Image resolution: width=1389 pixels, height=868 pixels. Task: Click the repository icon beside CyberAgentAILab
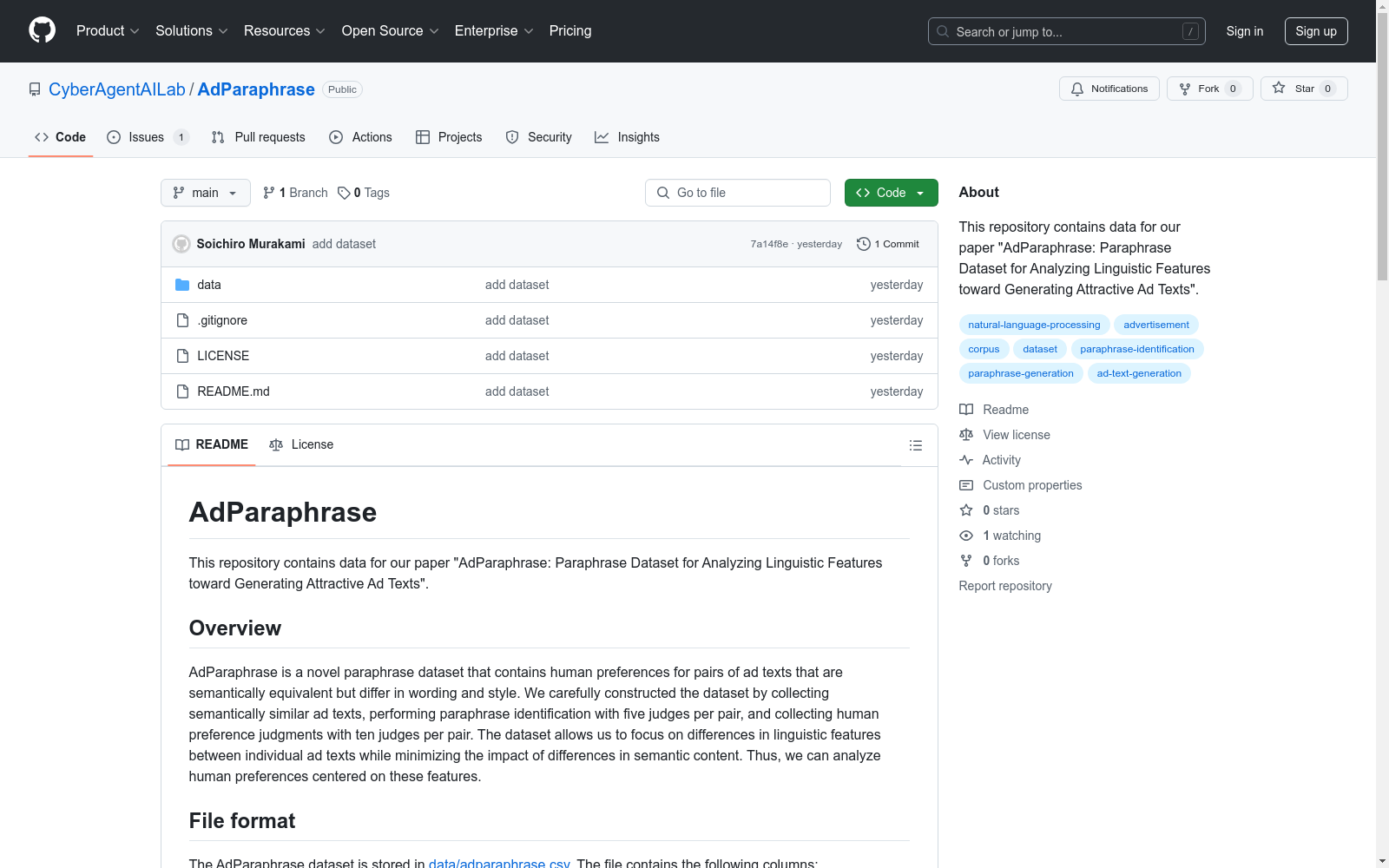35,89
